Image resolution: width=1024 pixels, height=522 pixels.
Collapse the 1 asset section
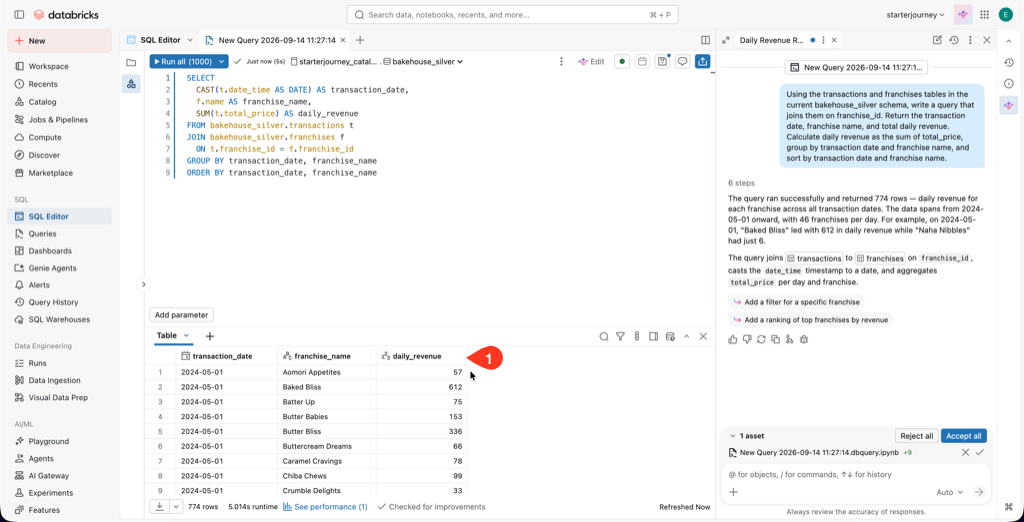tap(732, 436)
